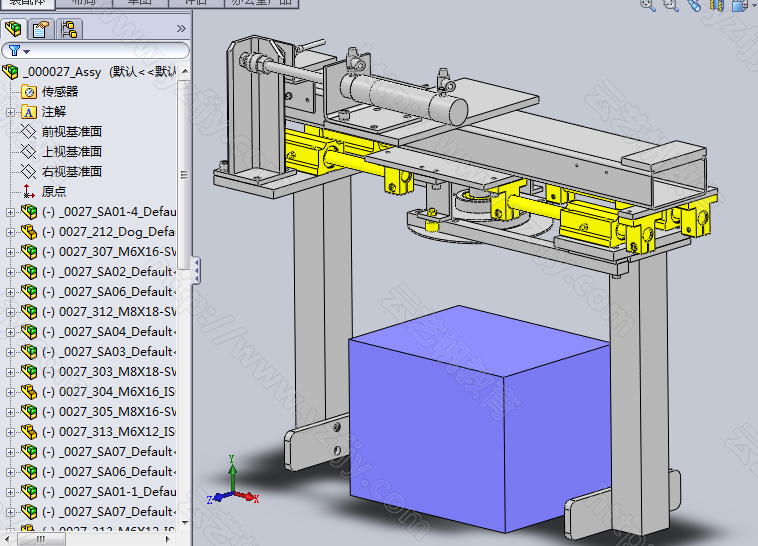Select 0027_303_M8X18 component text
Viewport: 758px width, 546px height.
[x=109, y=372]
